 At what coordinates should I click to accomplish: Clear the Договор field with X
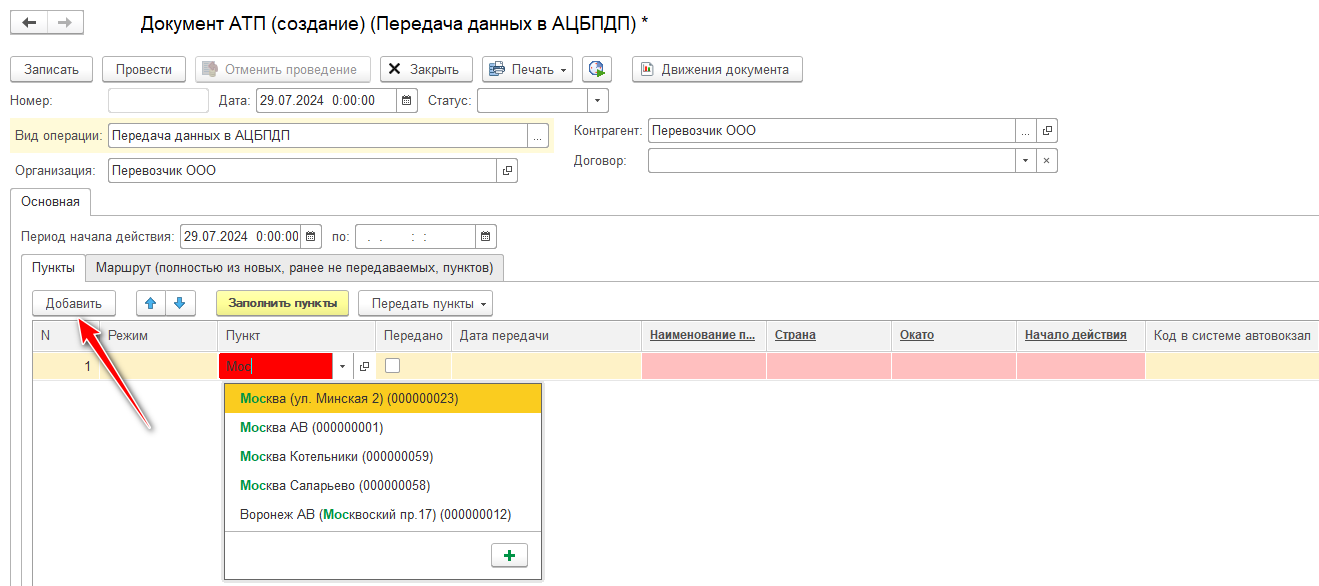coord(1046,161)
